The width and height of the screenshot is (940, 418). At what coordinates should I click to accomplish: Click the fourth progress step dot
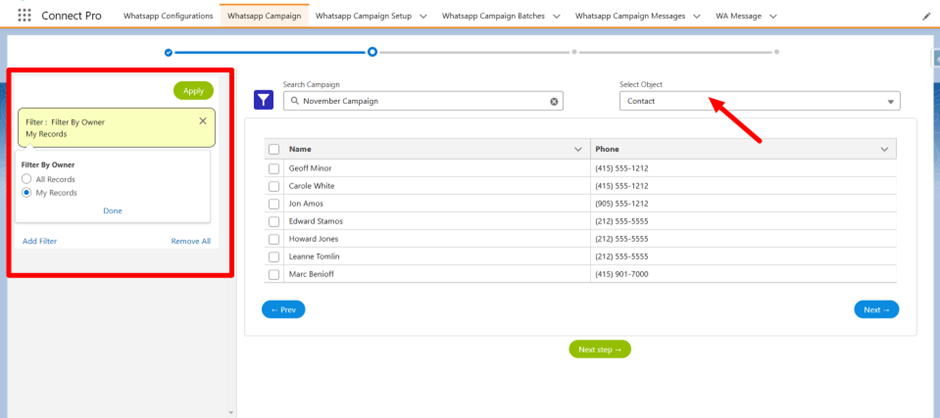tap(776, 52)
